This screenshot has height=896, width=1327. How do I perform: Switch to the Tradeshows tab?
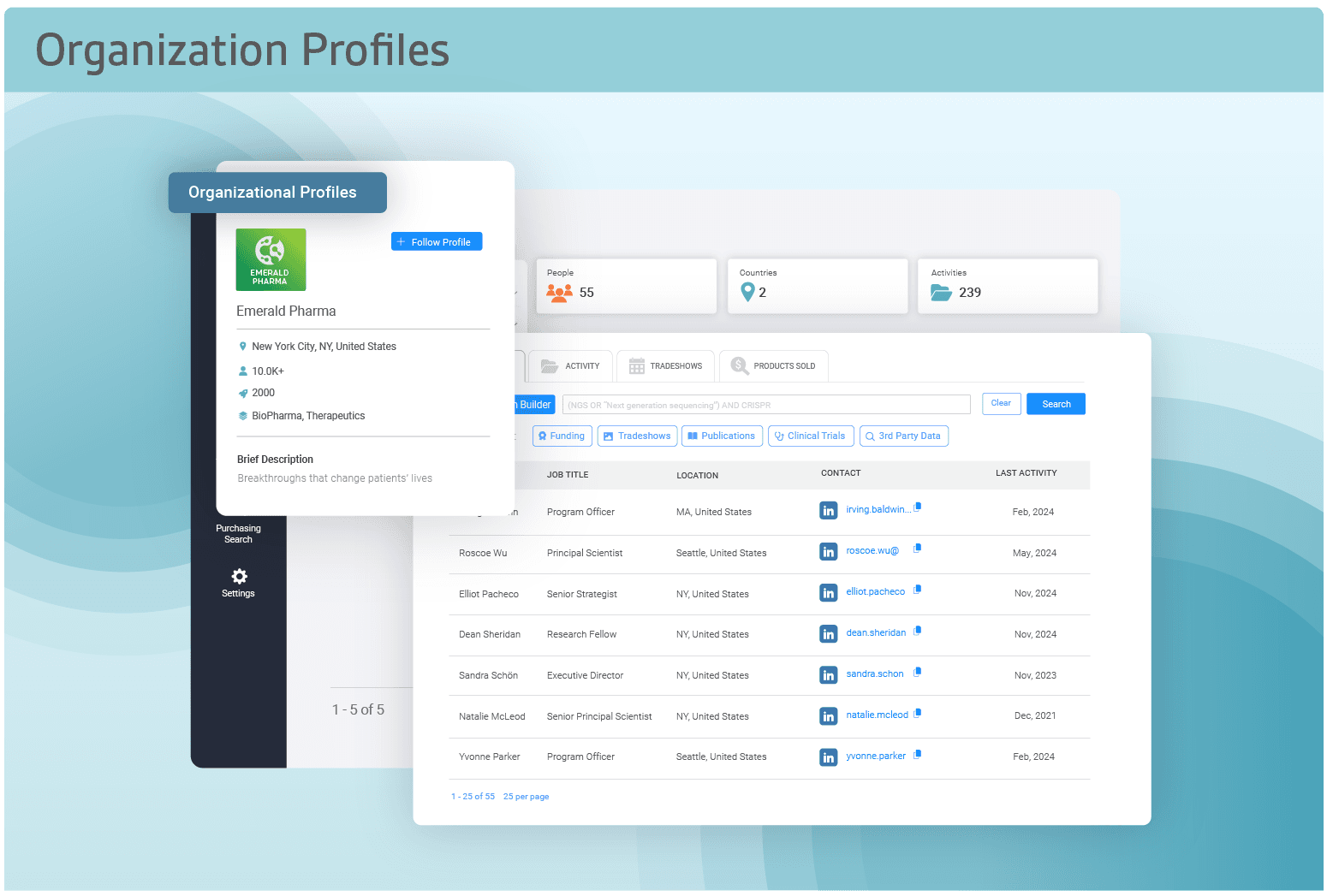(x=665, y=366)
